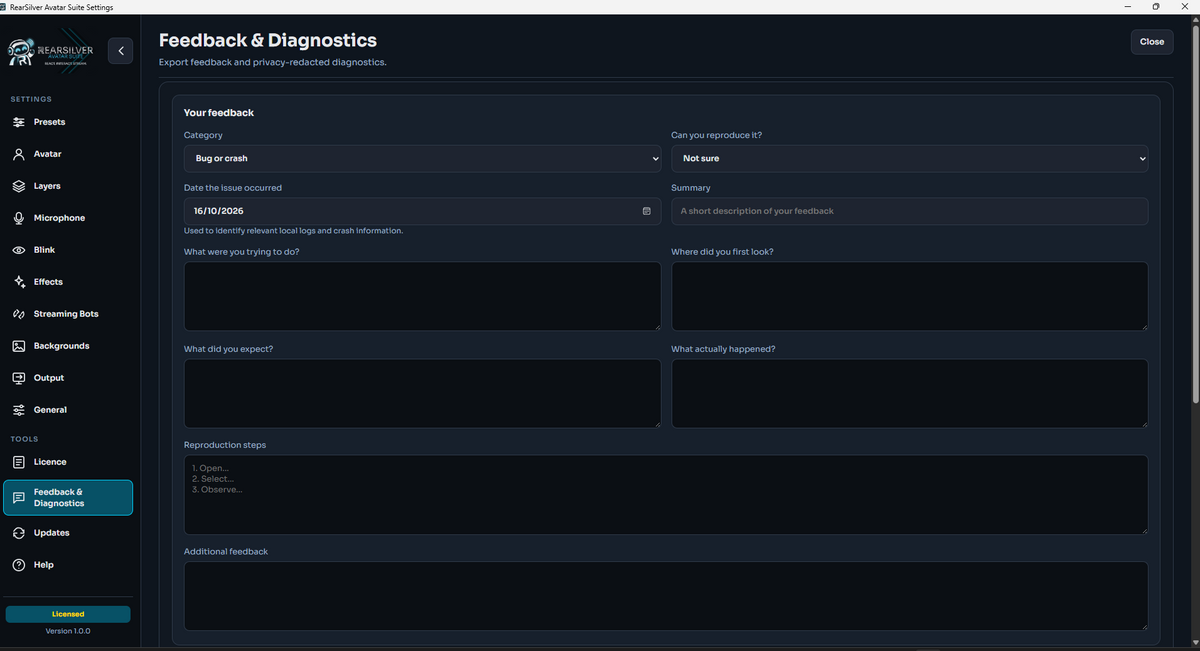This screenshot has height=651, width=1200.
Task: Expand the Category dropdown
Action: [x=422, y=158]
